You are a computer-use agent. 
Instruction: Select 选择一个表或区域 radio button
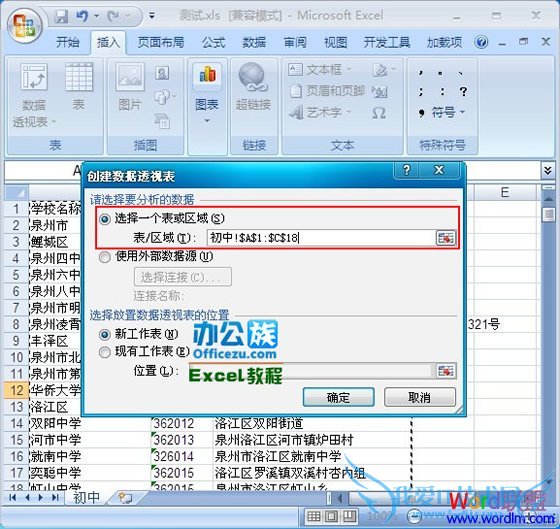pyautogui.click(x=105, y=219)
